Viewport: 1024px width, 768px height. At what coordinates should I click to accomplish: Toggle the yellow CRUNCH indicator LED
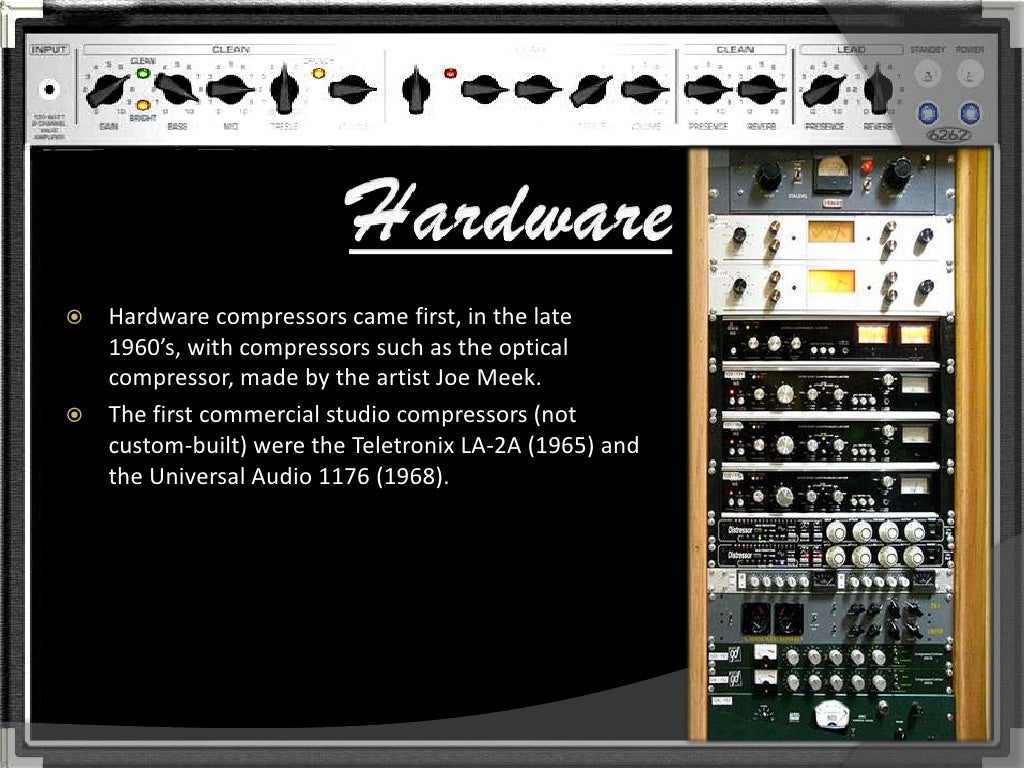pyautogui.click(x=318, y=73)
